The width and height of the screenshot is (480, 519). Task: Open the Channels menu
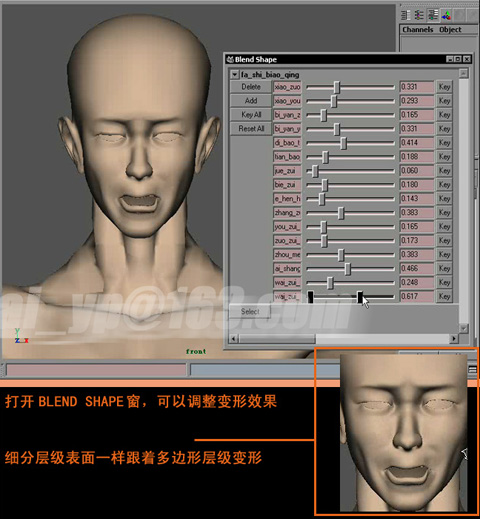[x=417, y=30]
